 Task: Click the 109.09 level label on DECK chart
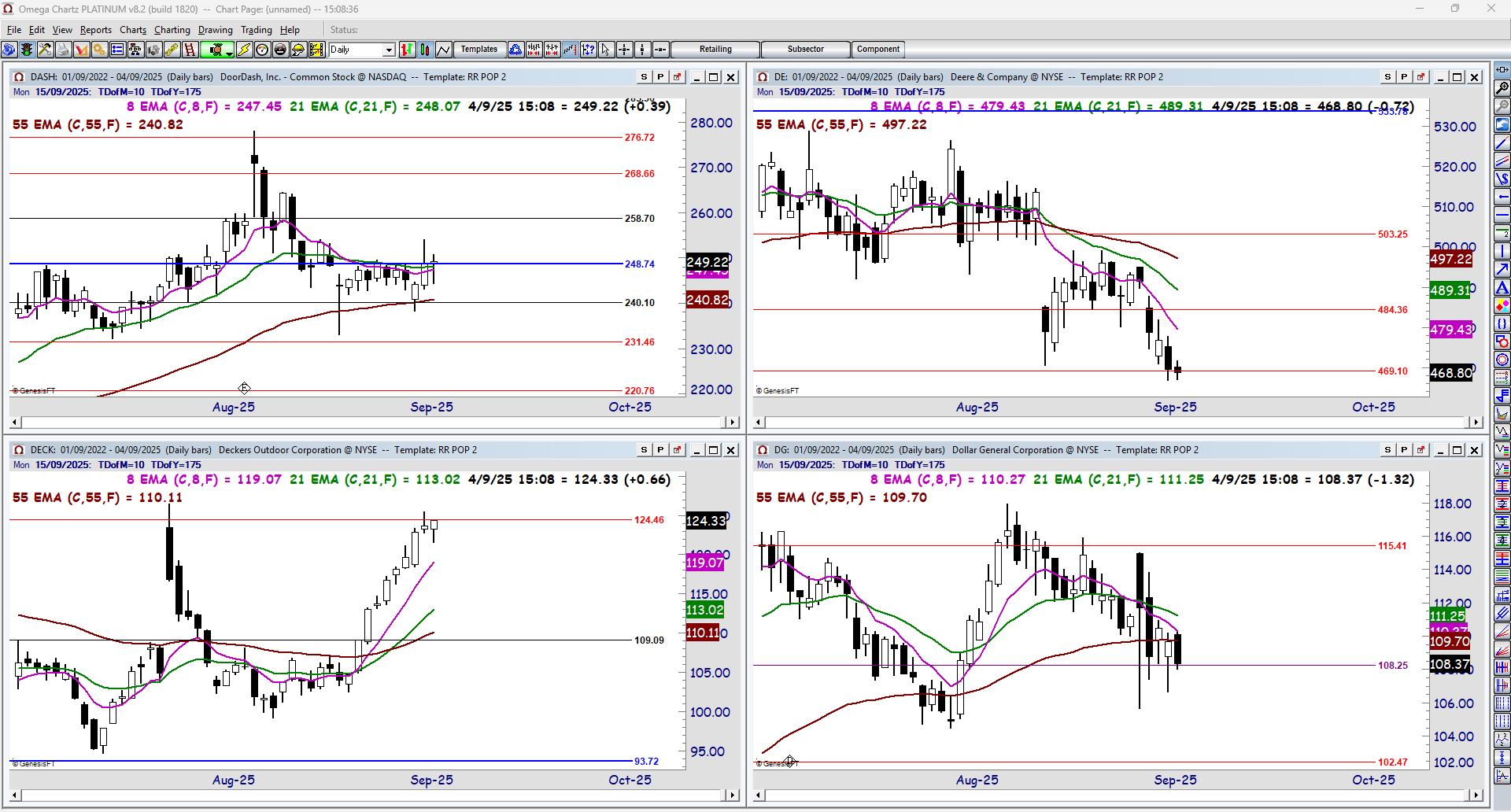point(649,640)
